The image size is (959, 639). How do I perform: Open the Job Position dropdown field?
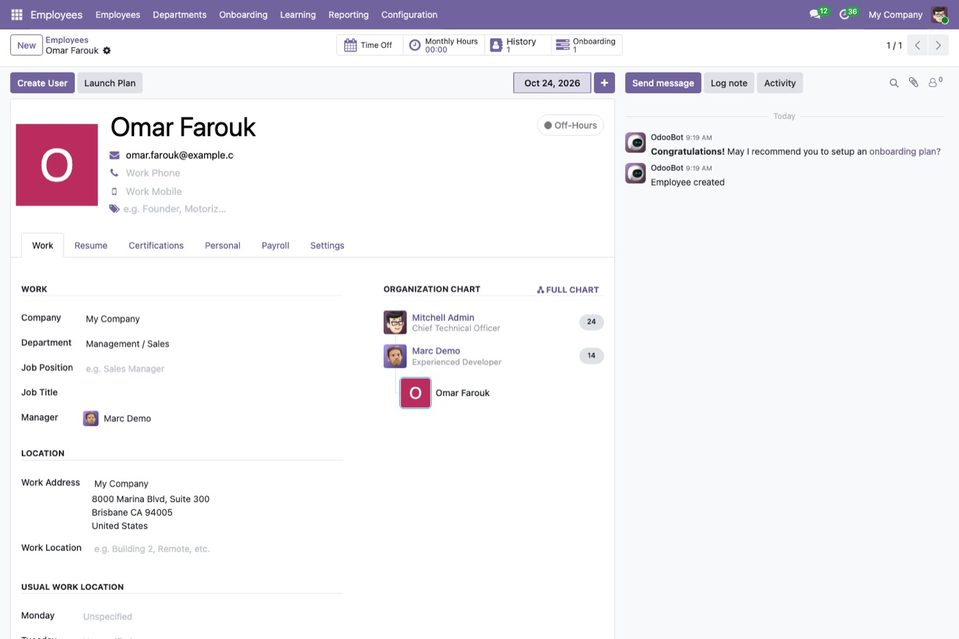pos(212,369)
